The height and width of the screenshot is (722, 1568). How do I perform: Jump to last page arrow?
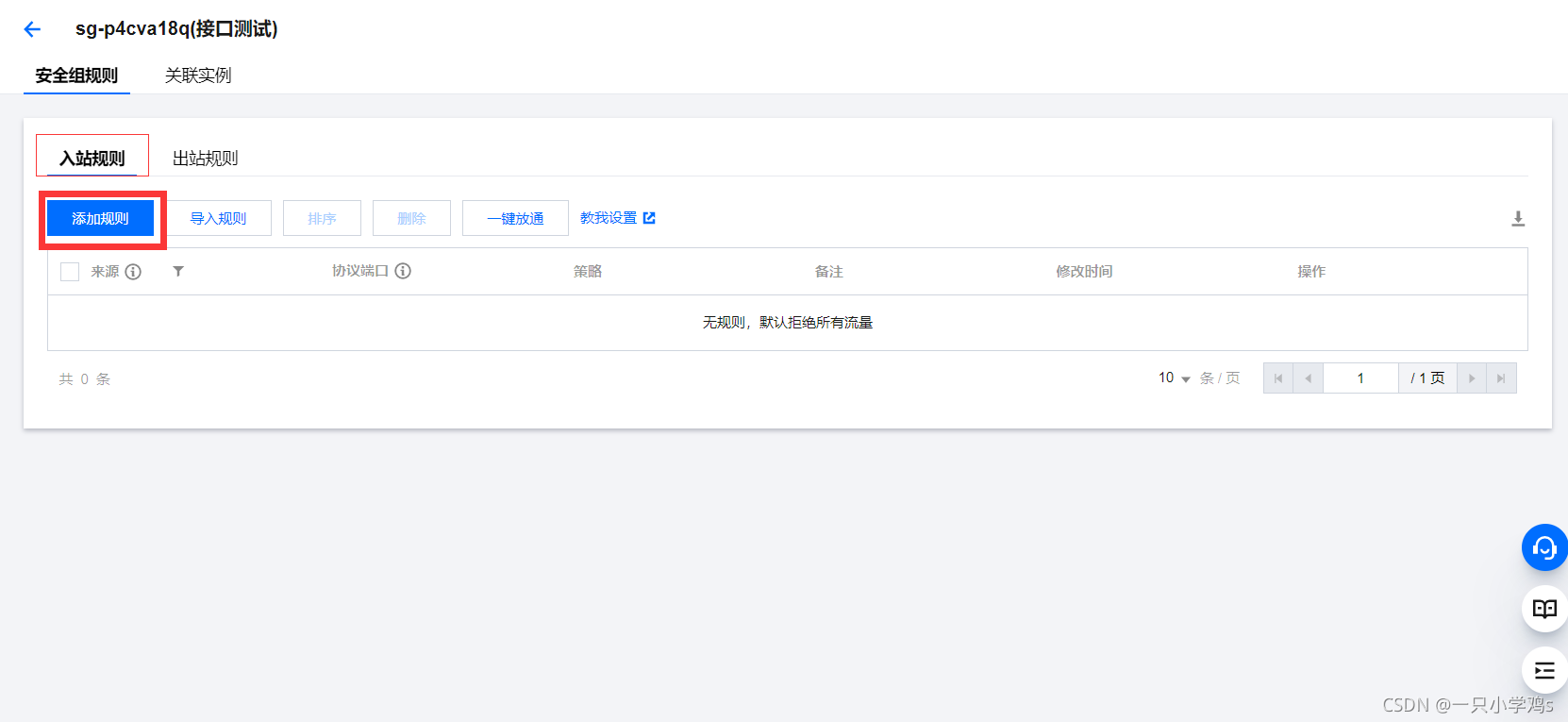1501,378
